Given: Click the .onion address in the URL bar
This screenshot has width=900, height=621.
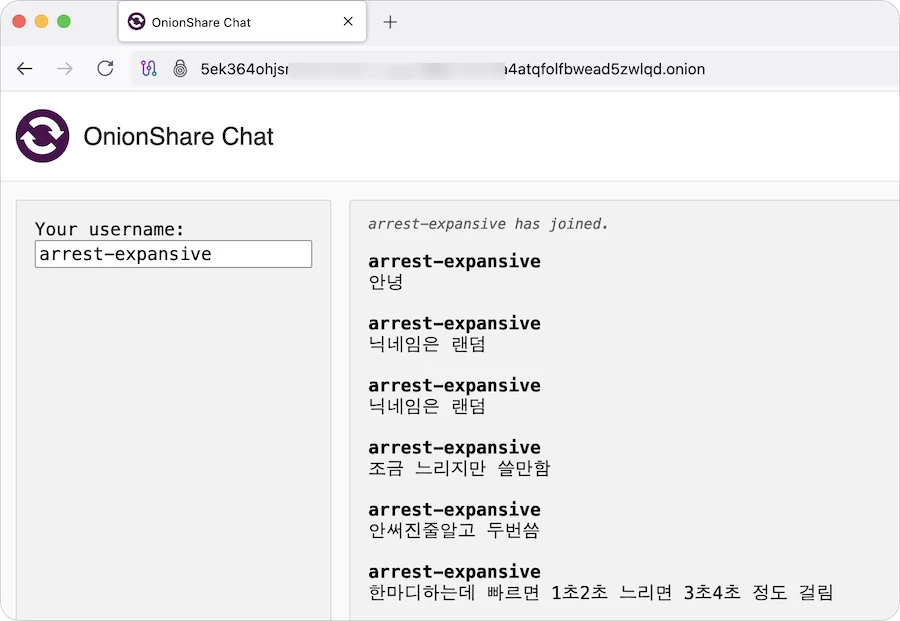Looking at the screenshot, I should [452, 69].
